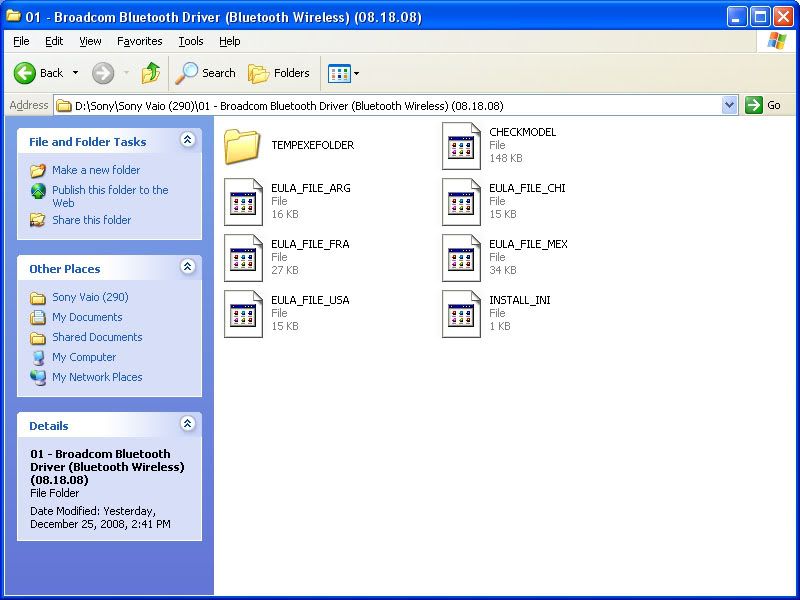The height and width of the screenshot is (600, 800).
Task: Click the Up folder level icon
Action: click(151, 73)
